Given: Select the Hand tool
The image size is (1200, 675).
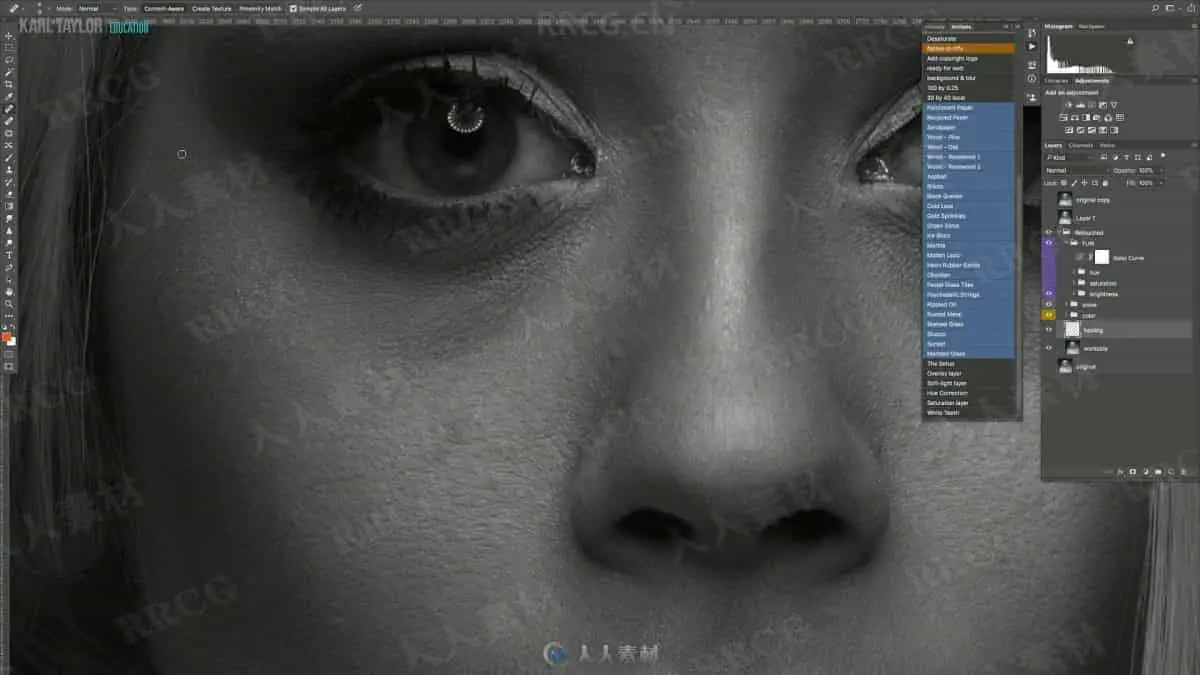Looking at the screenshot, I should coord(9,291).
